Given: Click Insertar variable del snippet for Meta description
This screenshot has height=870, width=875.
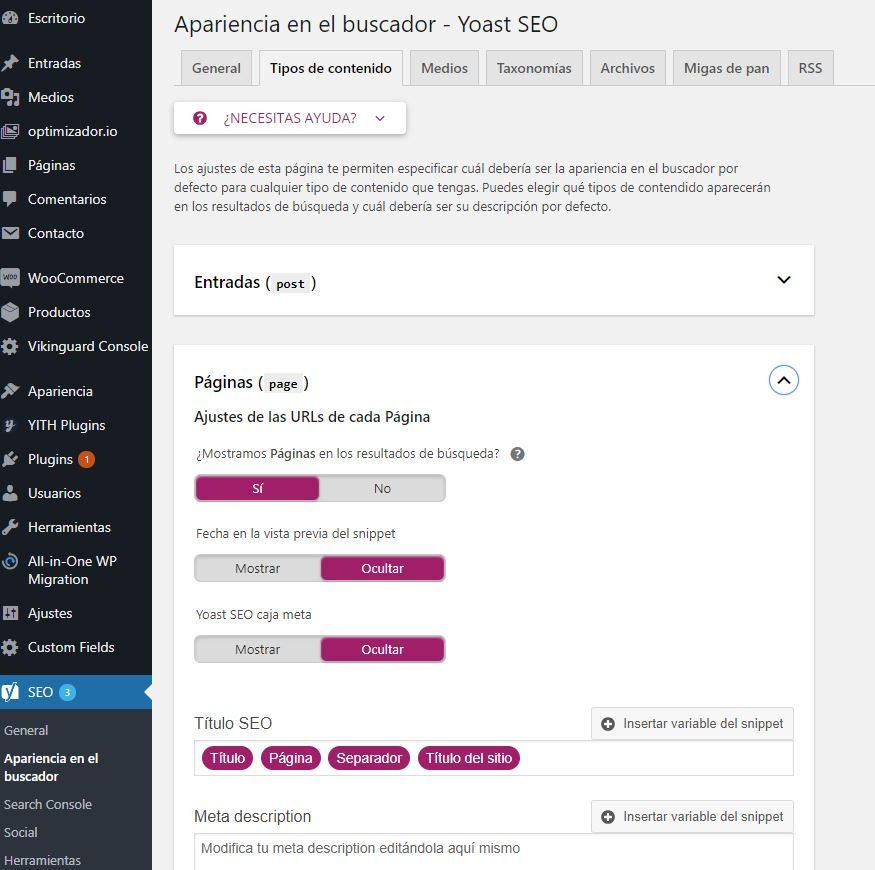Looking at the screenshot, I should [x=692, y=817].
